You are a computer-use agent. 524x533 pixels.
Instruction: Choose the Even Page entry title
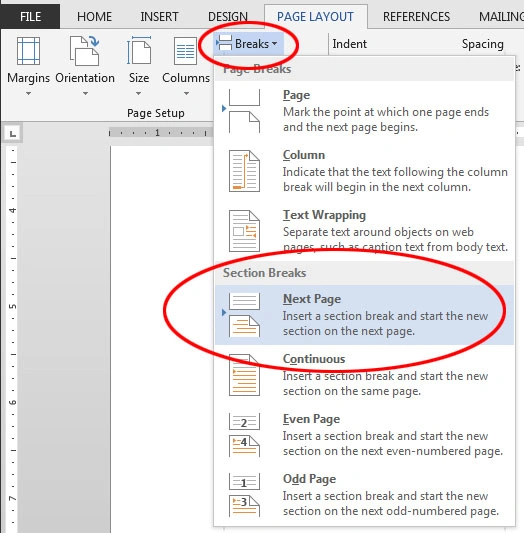pos(311,419)
